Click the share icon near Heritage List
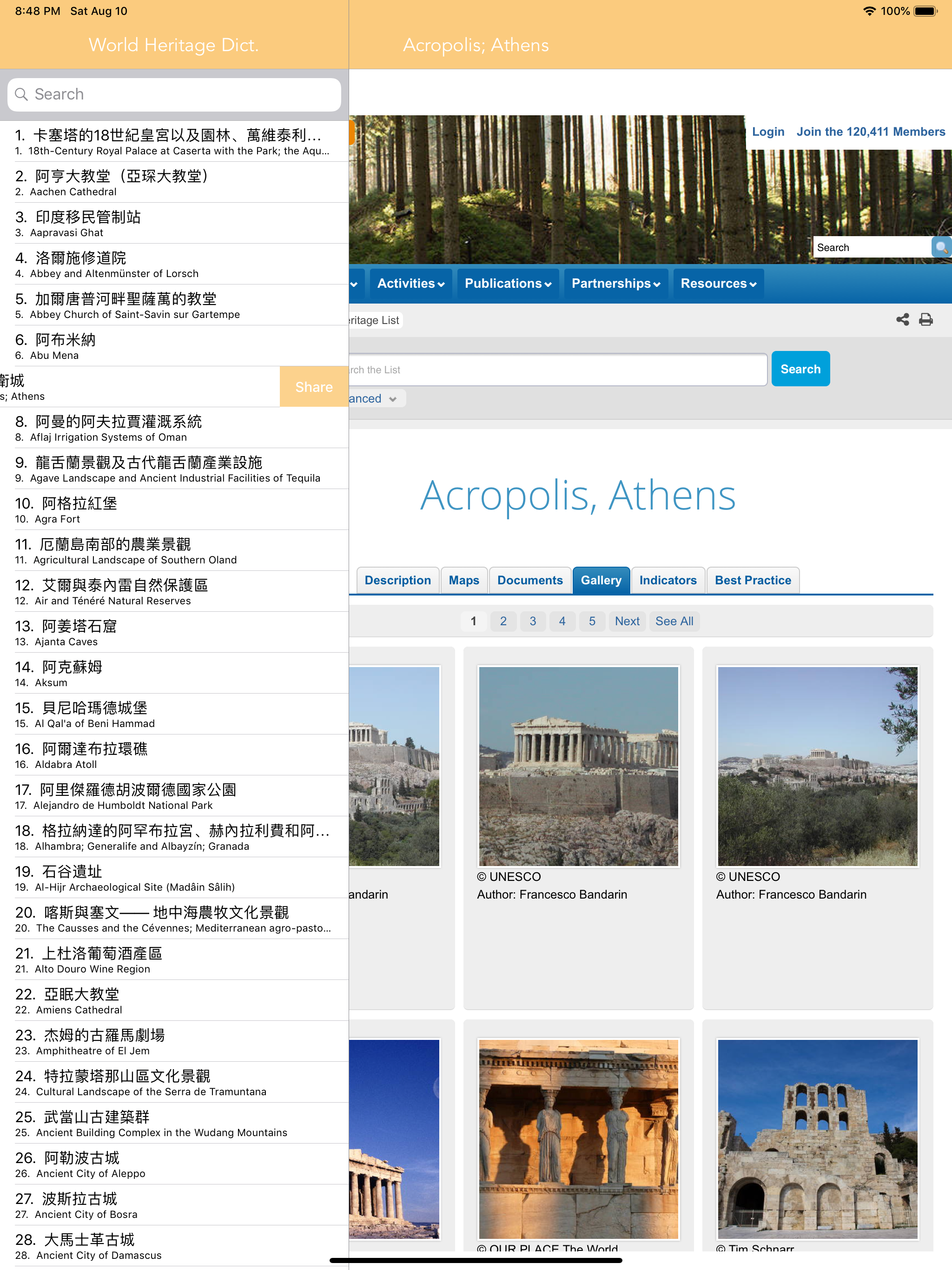Viewport: 952px width, 1270px height. (x=903, y=320)
